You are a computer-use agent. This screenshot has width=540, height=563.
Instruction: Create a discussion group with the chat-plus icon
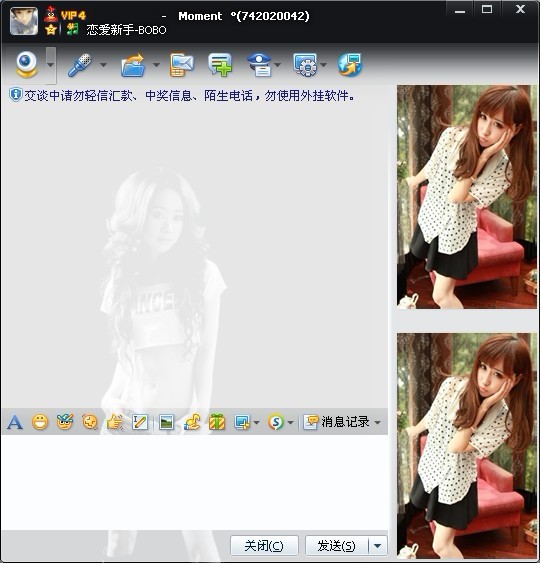click(x=220, y=65)
